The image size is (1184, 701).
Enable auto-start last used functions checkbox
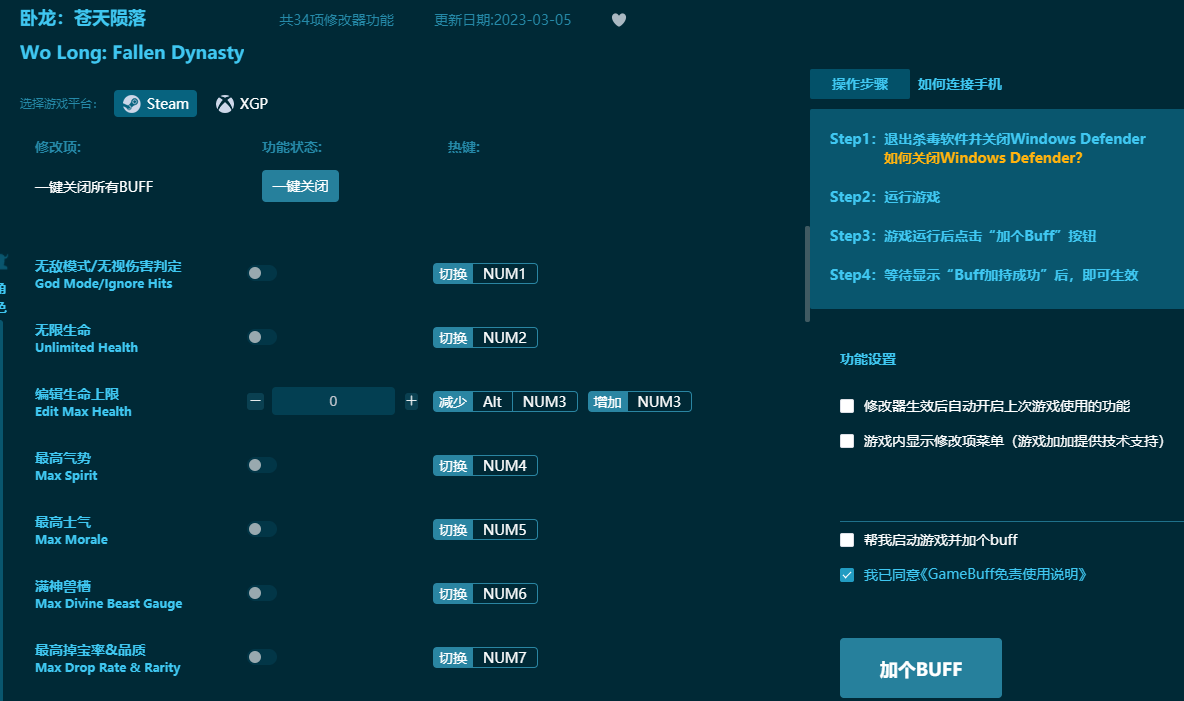pyautogui.click(x=847, y=406)
